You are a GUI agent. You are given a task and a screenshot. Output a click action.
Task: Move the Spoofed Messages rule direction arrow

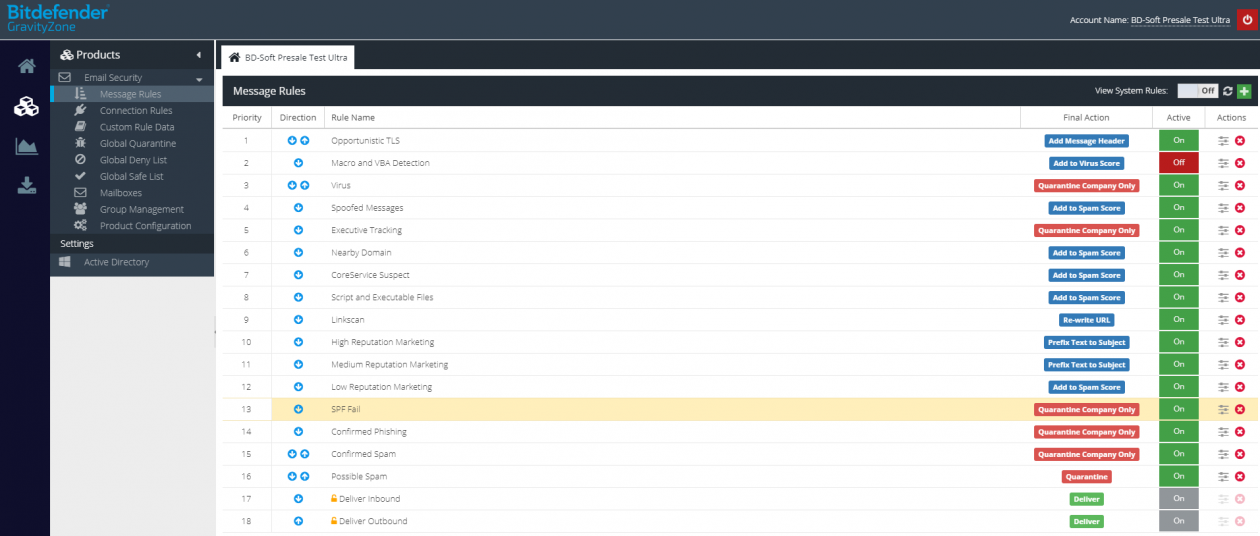pos(298,208)
